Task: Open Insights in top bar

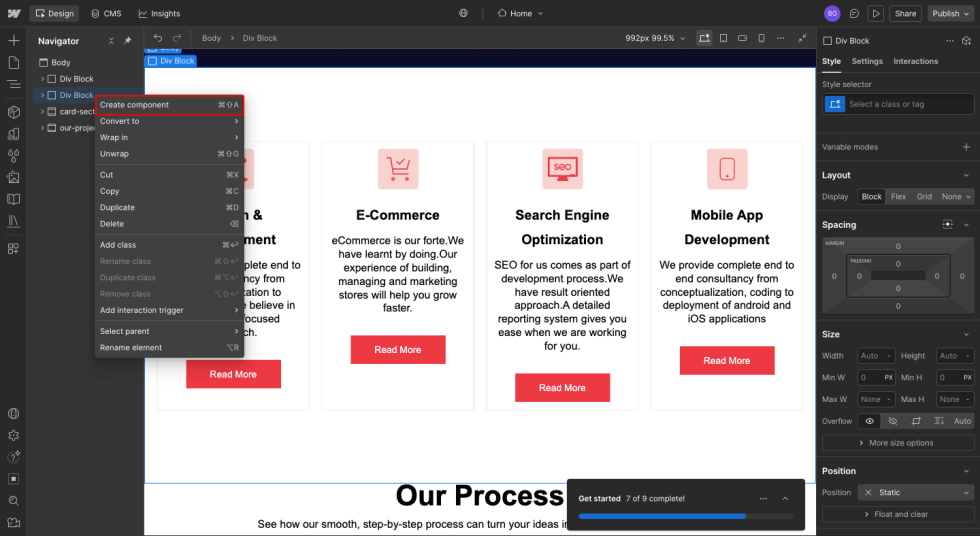Action: (x=159, y=13)
